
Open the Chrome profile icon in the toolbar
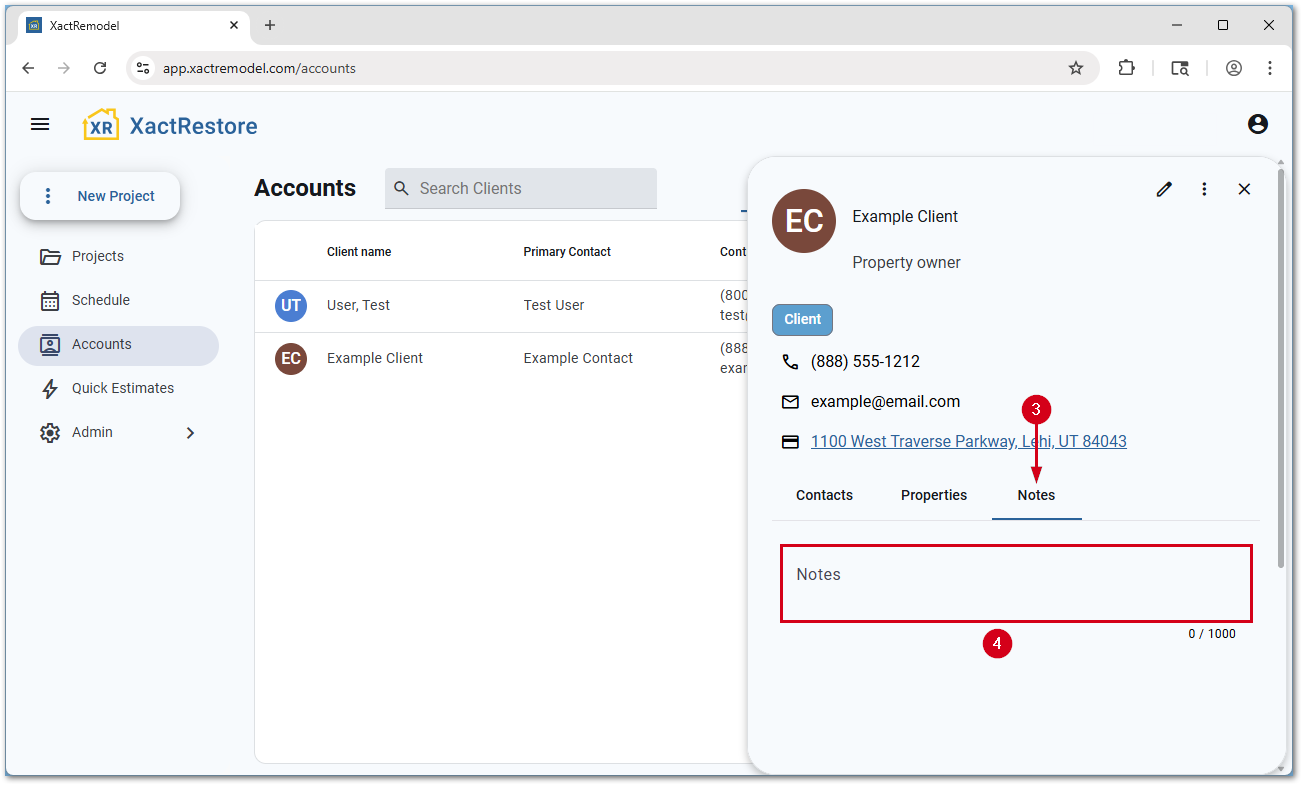(x=1234, y=68)
